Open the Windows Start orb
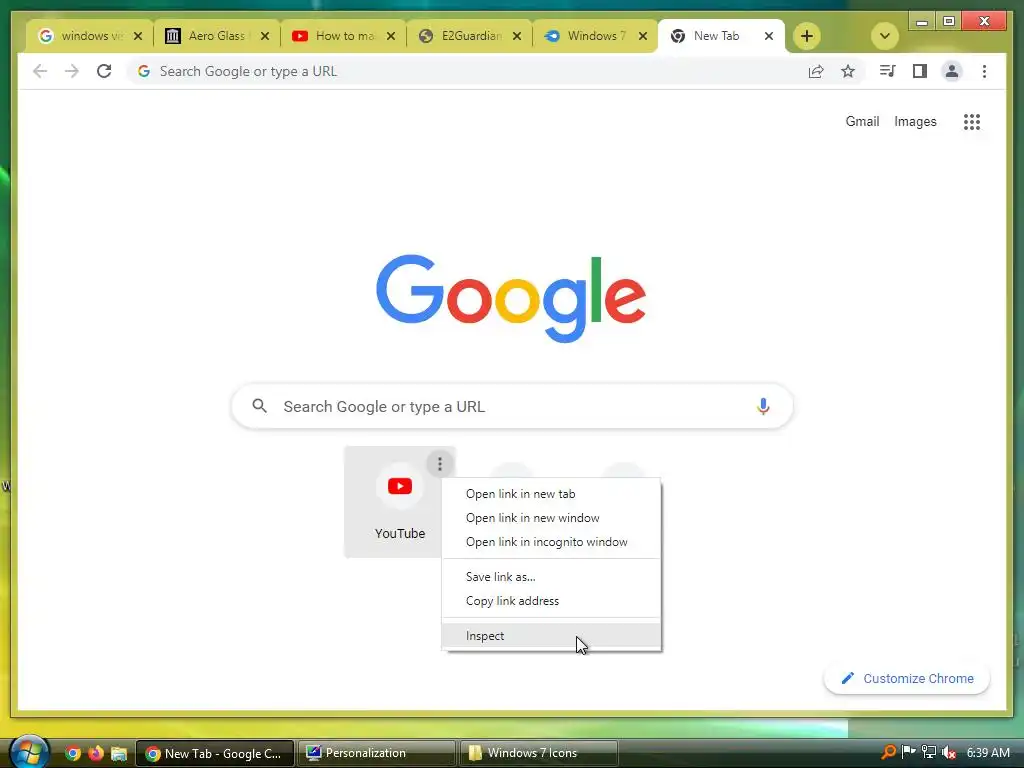 [29, 752]
